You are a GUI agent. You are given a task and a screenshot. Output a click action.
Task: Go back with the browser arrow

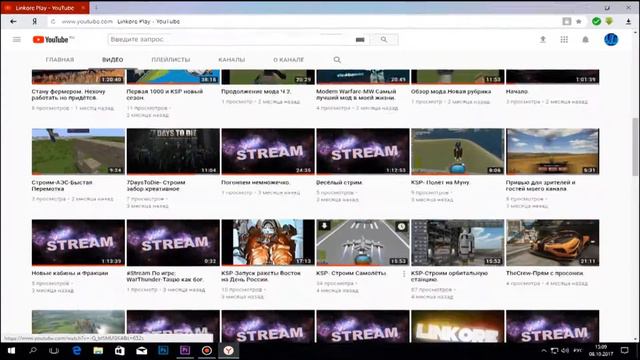point(13,22)
